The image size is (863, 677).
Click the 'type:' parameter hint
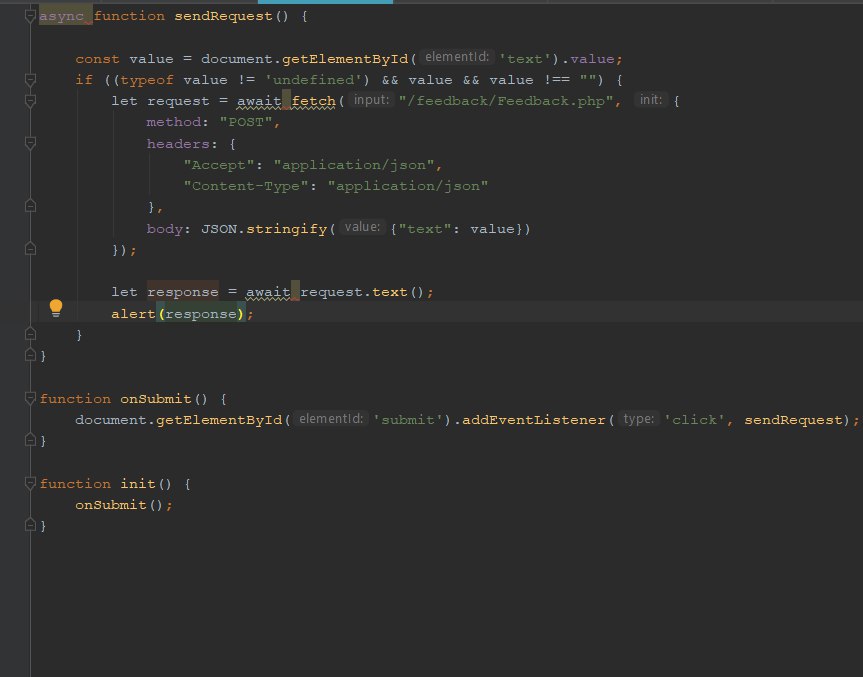638,419
